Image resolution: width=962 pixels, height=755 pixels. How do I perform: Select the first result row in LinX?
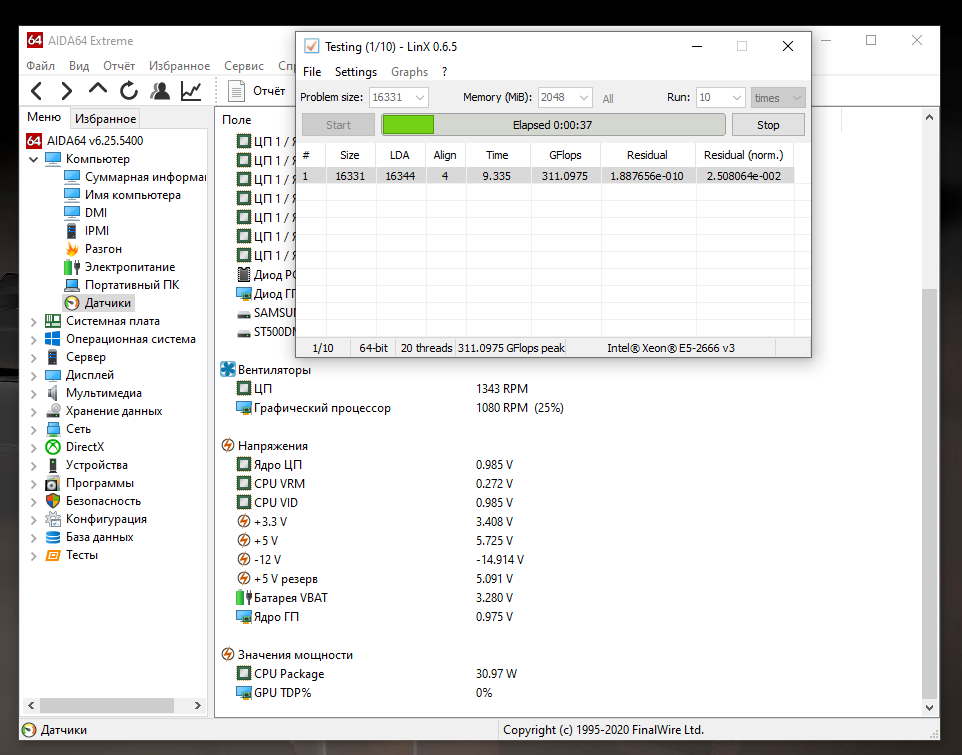tap(545, 176)
